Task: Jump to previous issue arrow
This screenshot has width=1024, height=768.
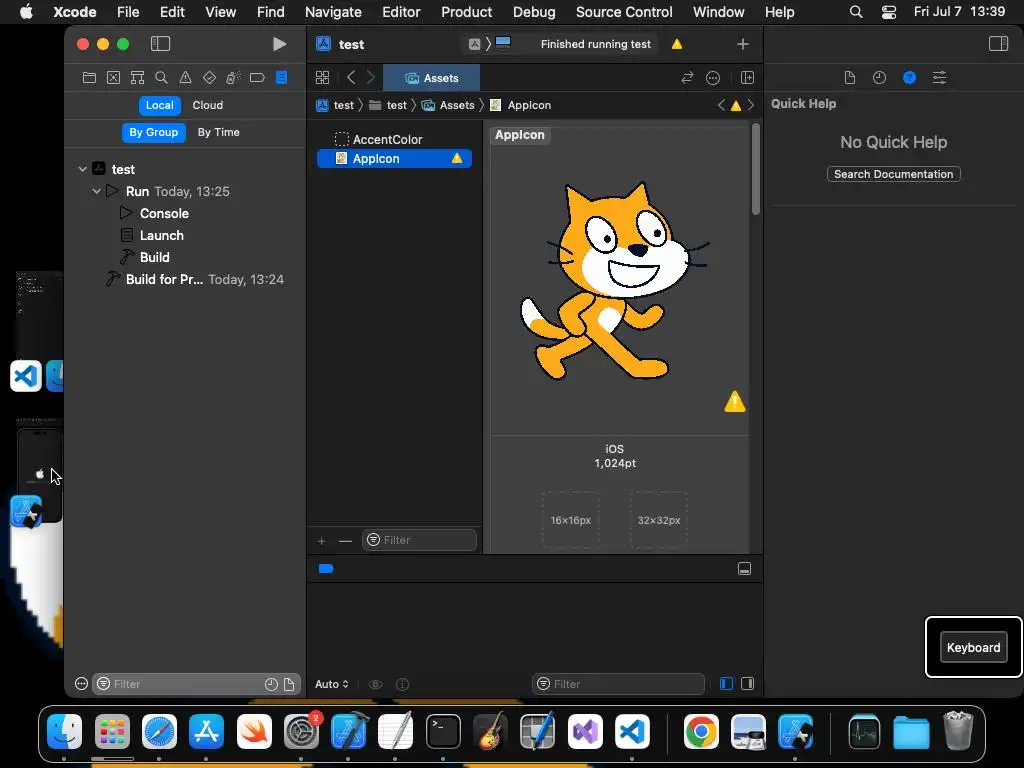Action: point(721,105)
